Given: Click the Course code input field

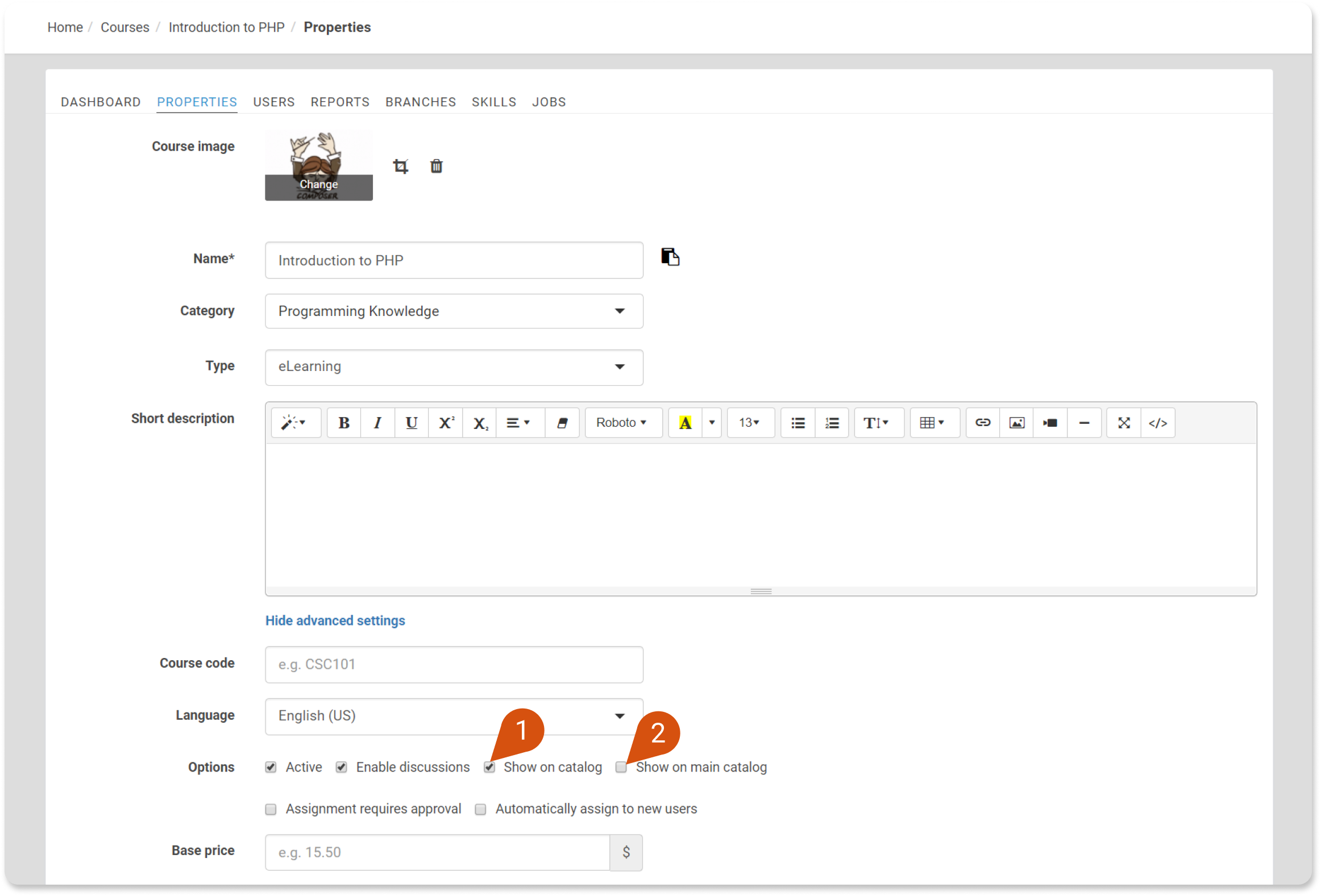Looking at the screenshot, I should pos(454,665).
